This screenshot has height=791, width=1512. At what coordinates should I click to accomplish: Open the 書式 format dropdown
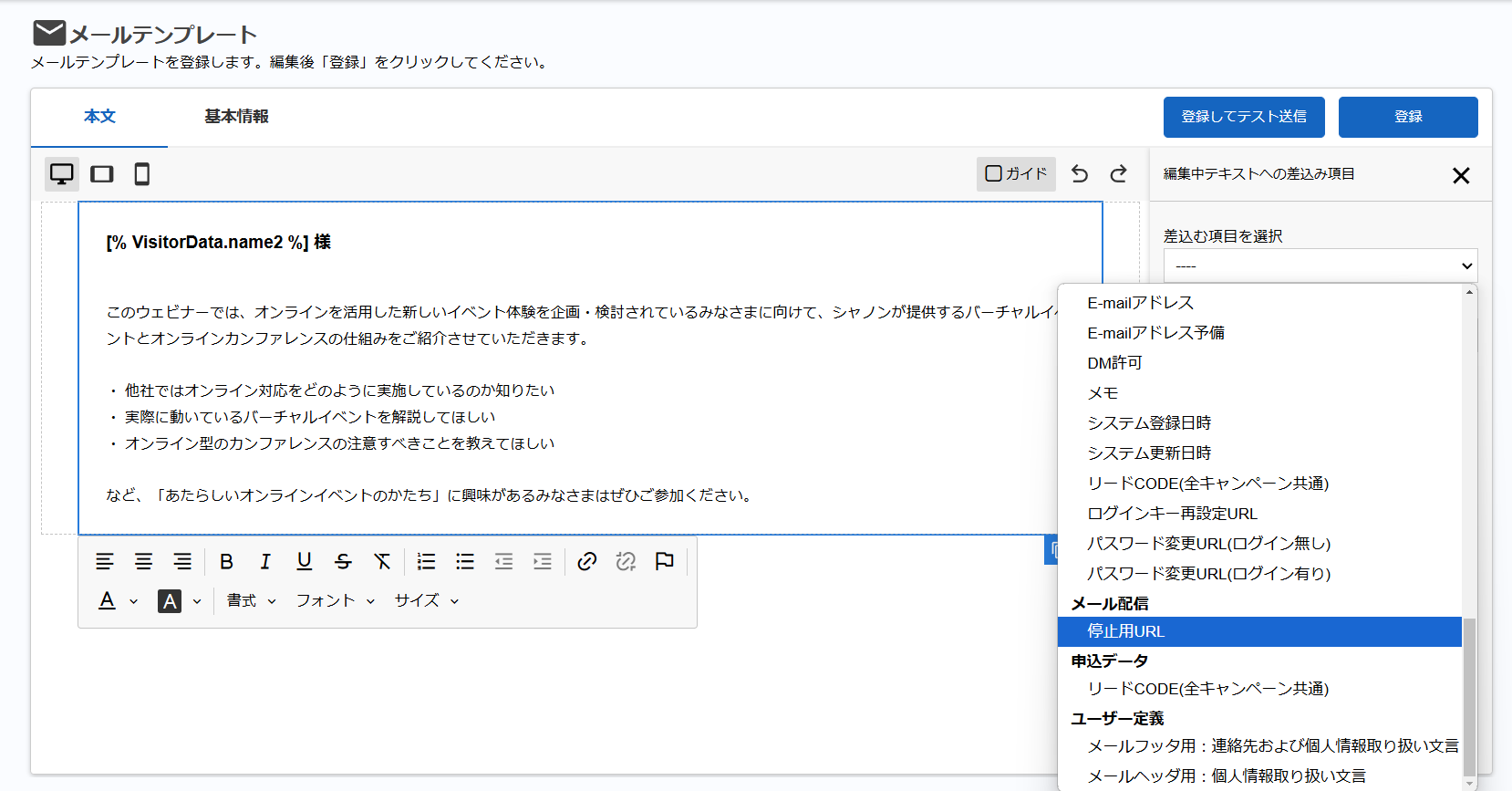(252, 601)
